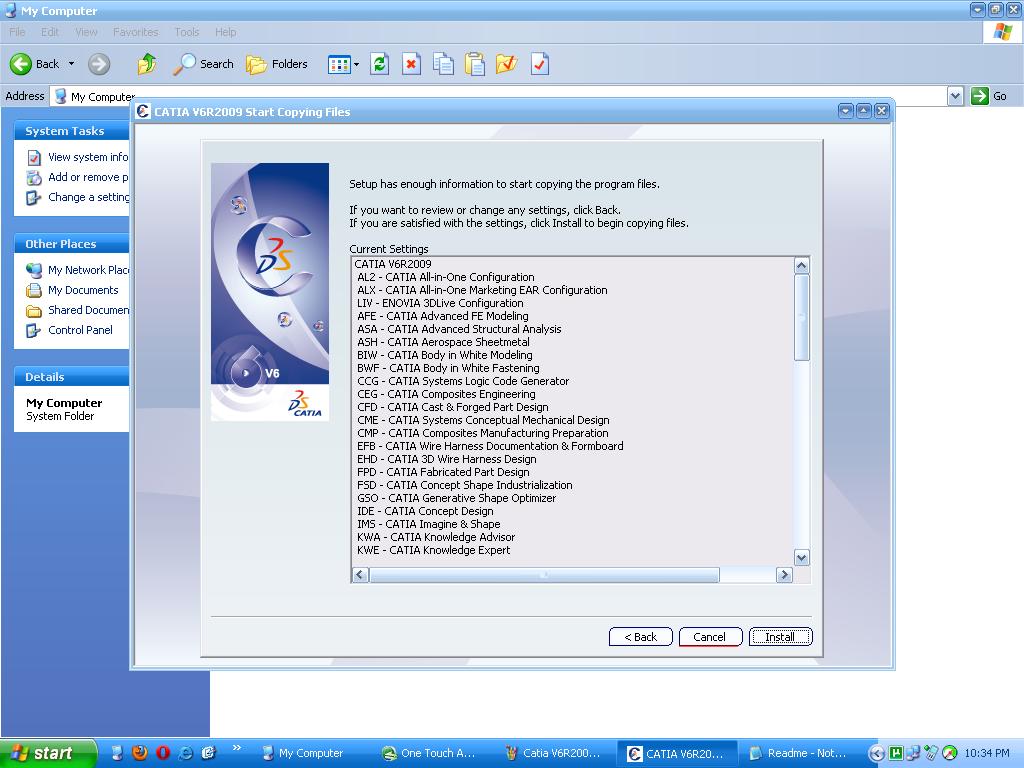Click left arrow of horizontal settings scrollbar
Screen dimensions: 1024x768
coord(360,575)
